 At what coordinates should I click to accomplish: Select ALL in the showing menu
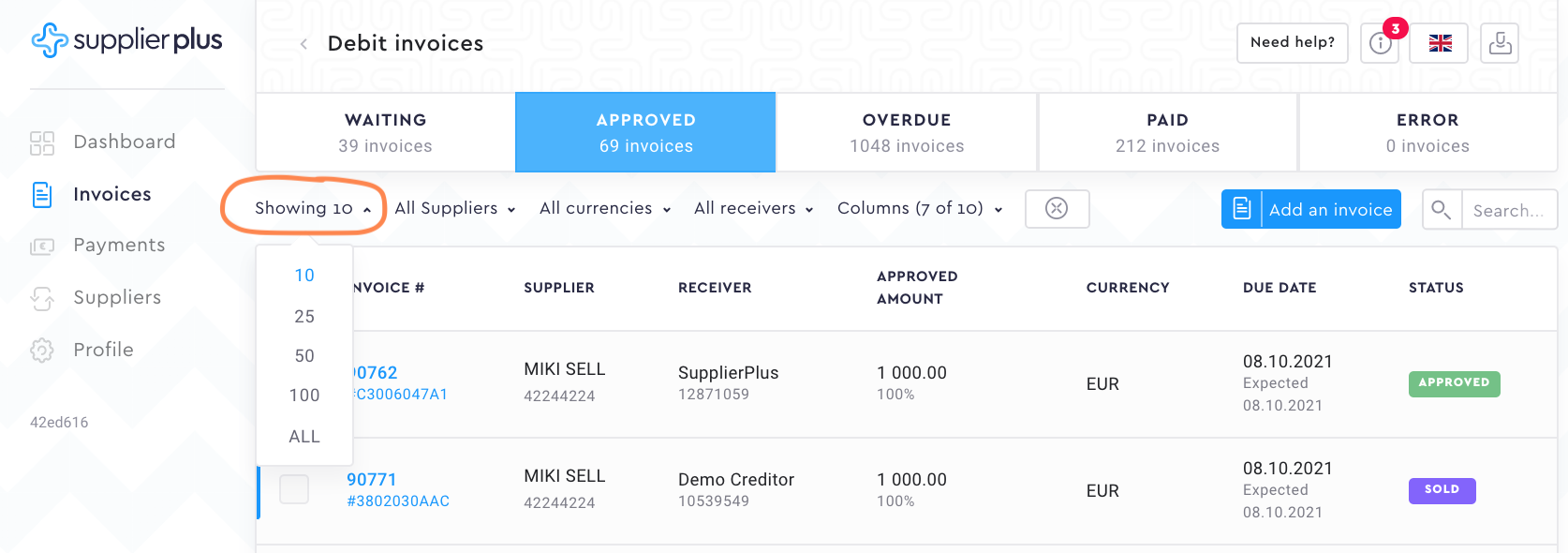tap(304, 437)
